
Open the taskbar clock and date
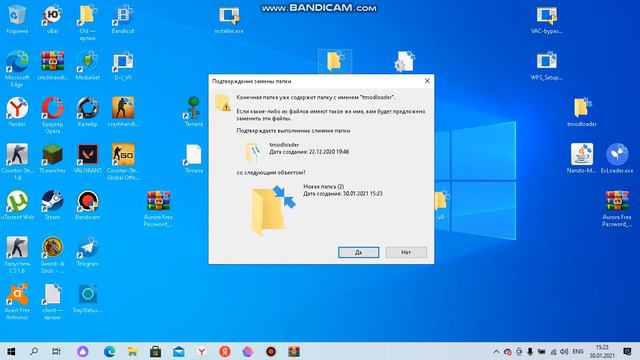[602, 351]
